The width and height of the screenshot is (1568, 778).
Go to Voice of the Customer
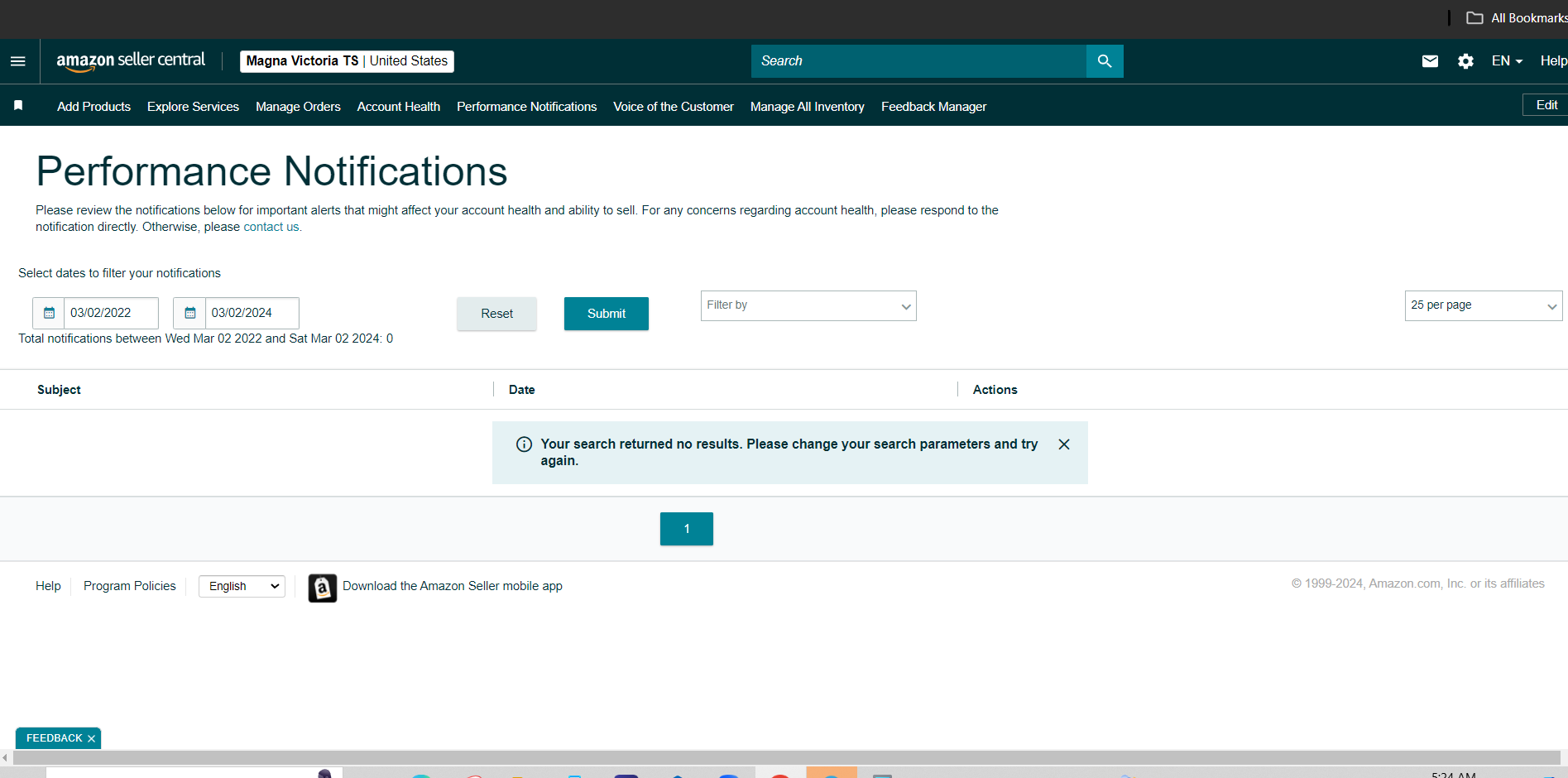(x=674, y=107)
